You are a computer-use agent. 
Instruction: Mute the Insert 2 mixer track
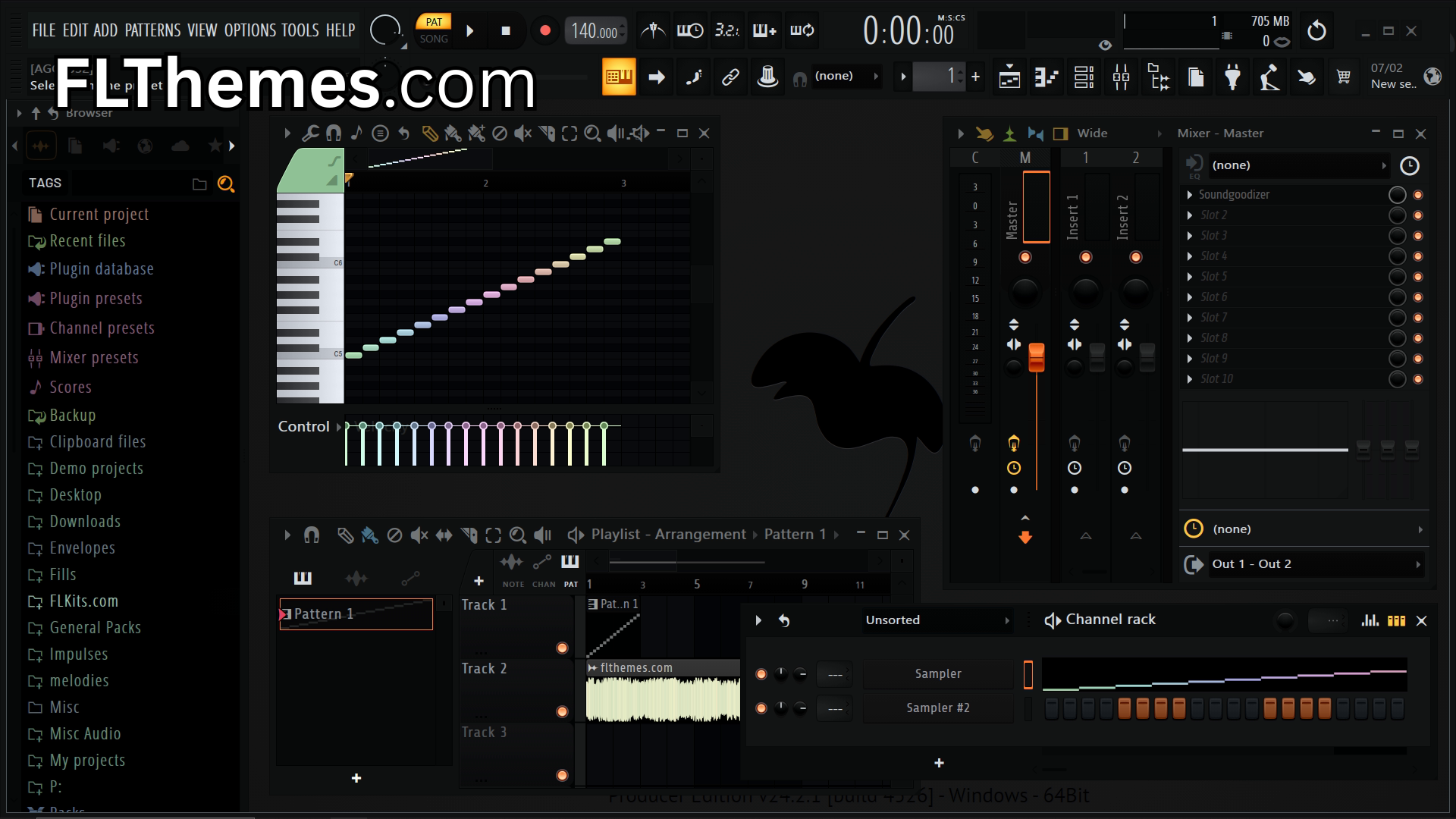point(1135,257)
